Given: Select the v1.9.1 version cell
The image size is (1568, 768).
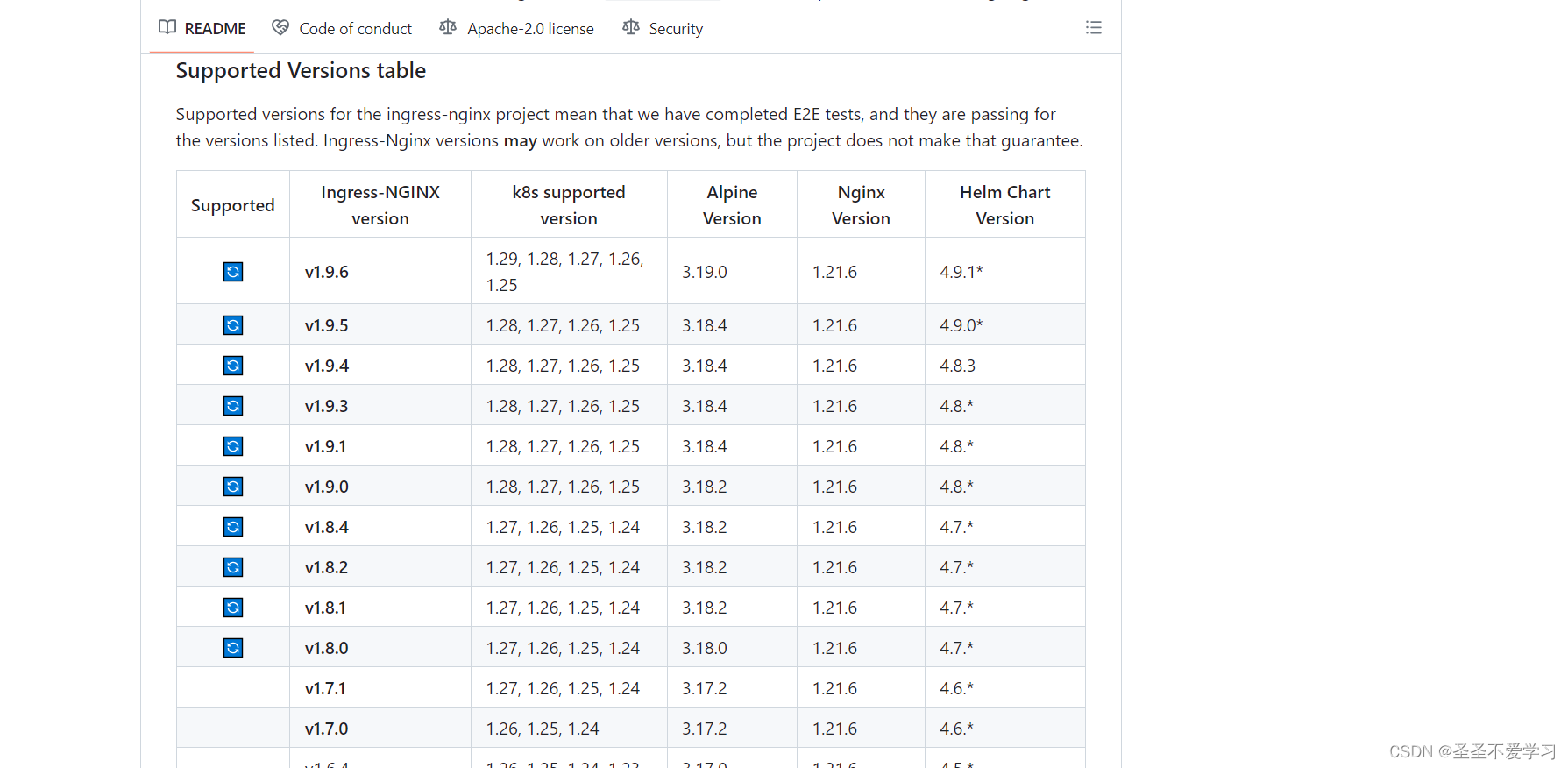Looking at the screenshot, I should pyautogui.click(x=380, y=446).
